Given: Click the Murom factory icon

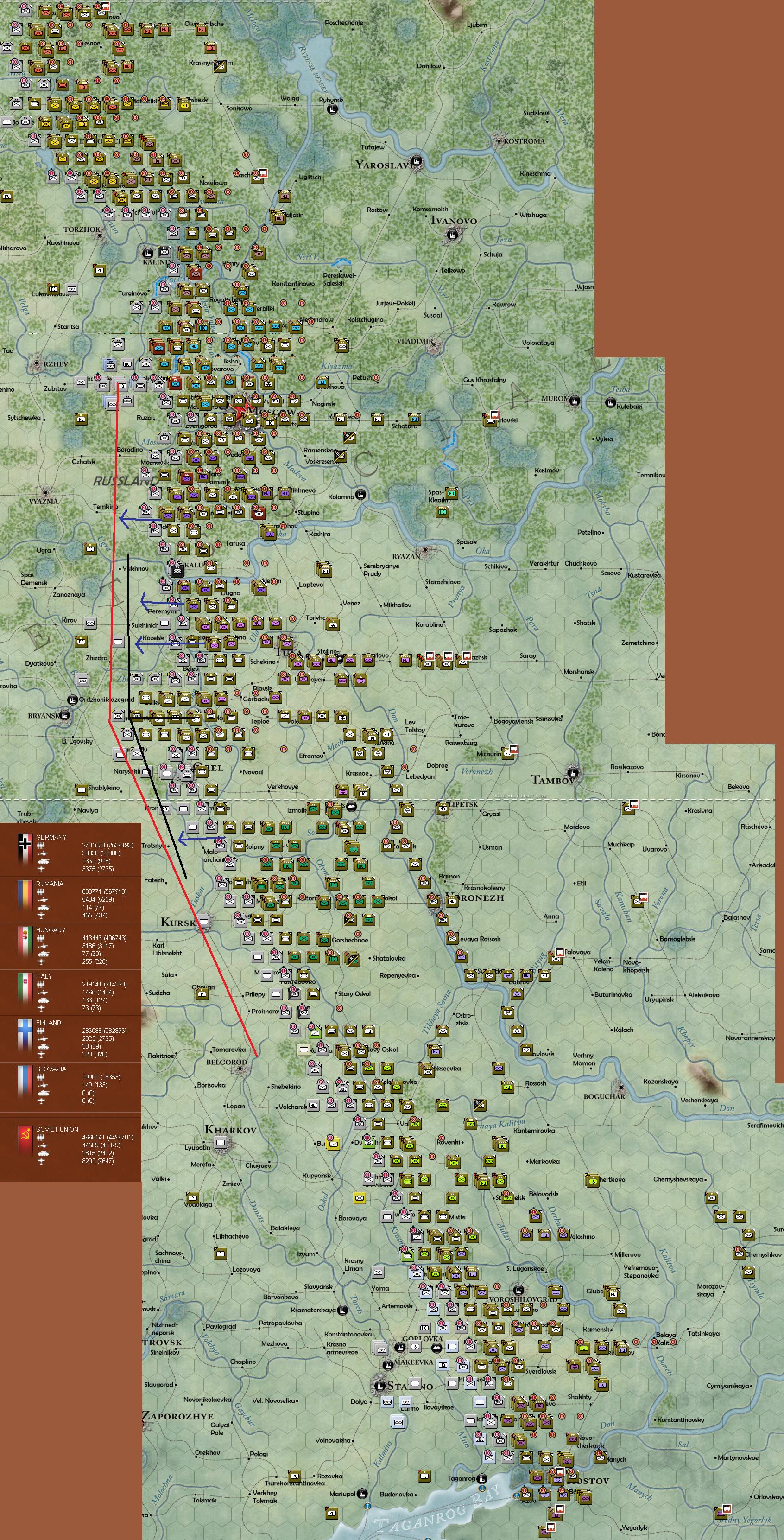Looking at the screenshot, I should [575, 401].
